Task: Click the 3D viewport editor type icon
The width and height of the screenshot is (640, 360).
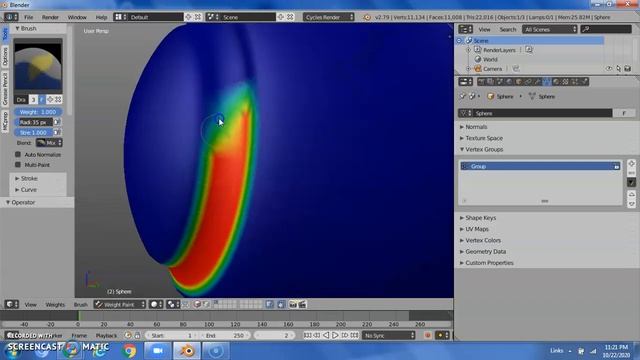Action: [11, 304]
